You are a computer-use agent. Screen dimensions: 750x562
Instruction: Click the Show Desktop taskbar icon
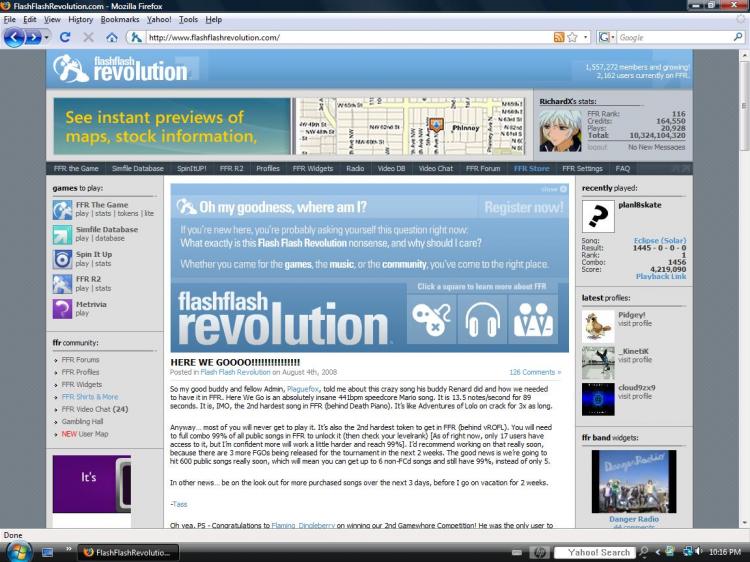click(x=47, y=552)
